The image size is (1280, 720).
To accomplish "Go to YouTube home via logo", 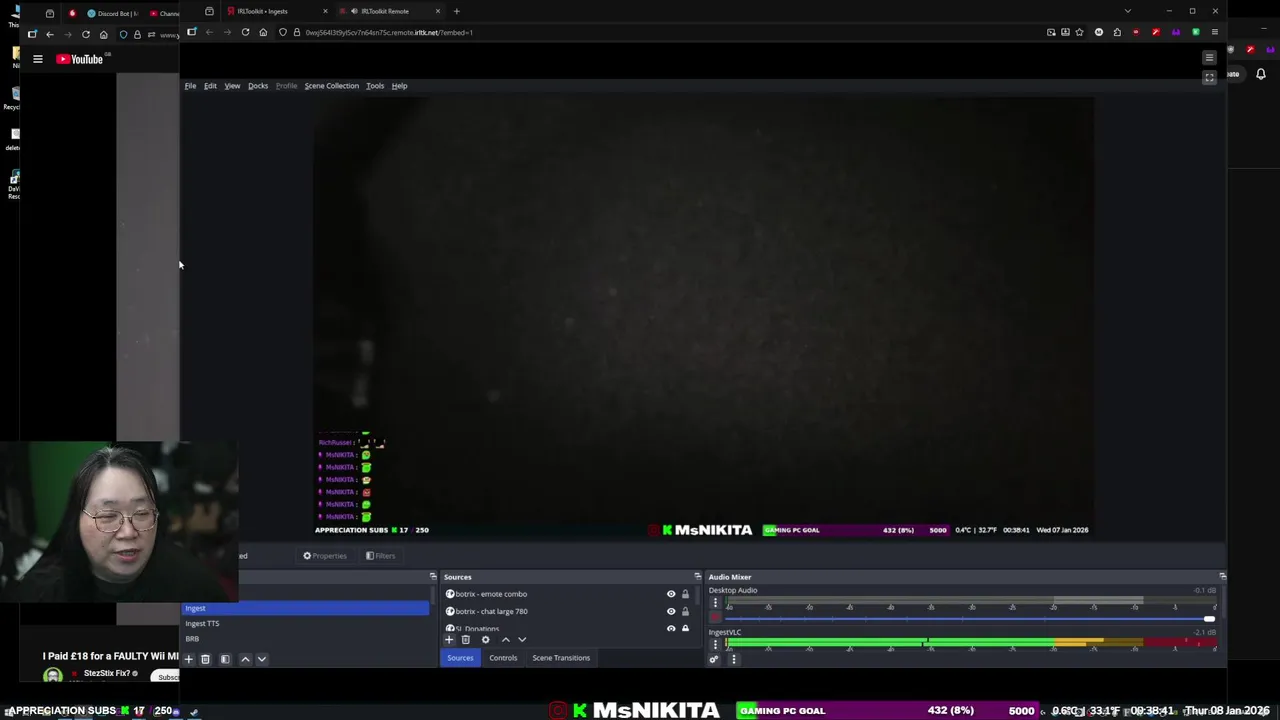I will pyautogui.click(x=80, y=59).
